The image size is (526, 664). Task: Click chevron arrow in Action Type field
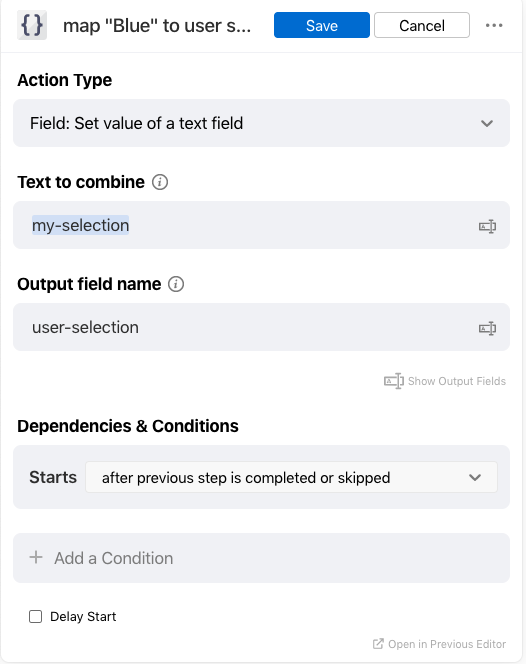(487, 123)
